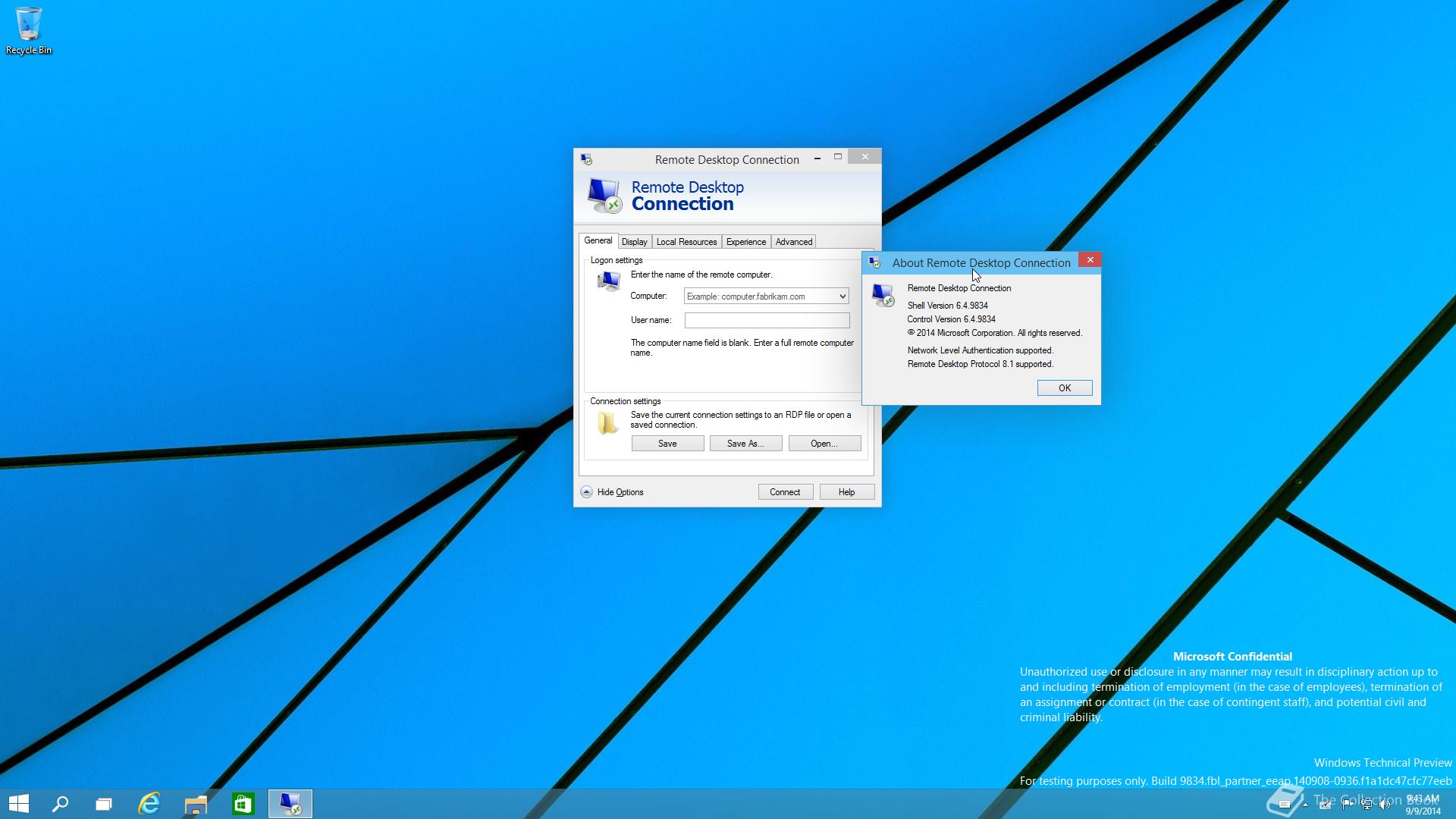Maximize the Remote Desktop Connection window

pyautogui.click(x=838, y=157)
